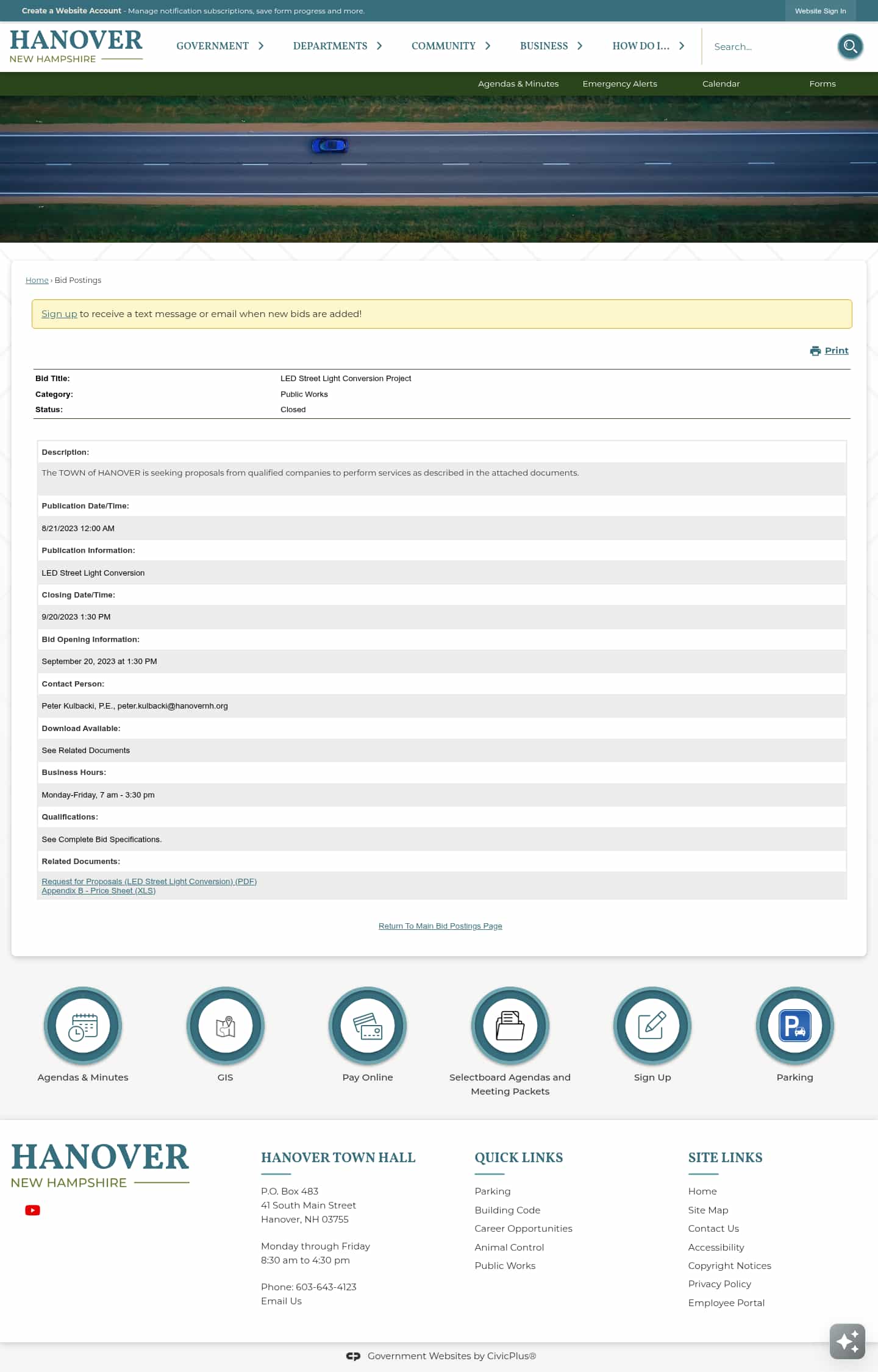Click Email Us in footer
Screen dimensions: 878x1372
tap(281, 1301)
